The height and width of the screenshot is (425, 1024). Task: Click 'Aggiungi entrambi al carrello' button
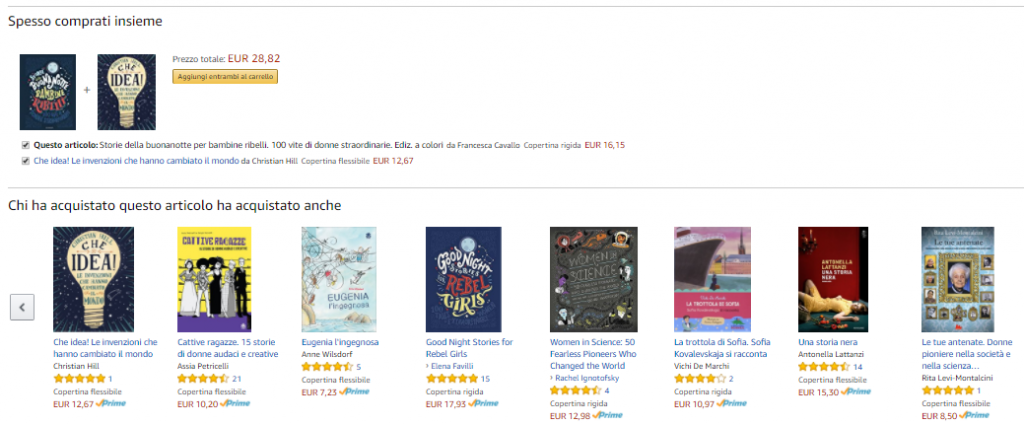[225, 76]
